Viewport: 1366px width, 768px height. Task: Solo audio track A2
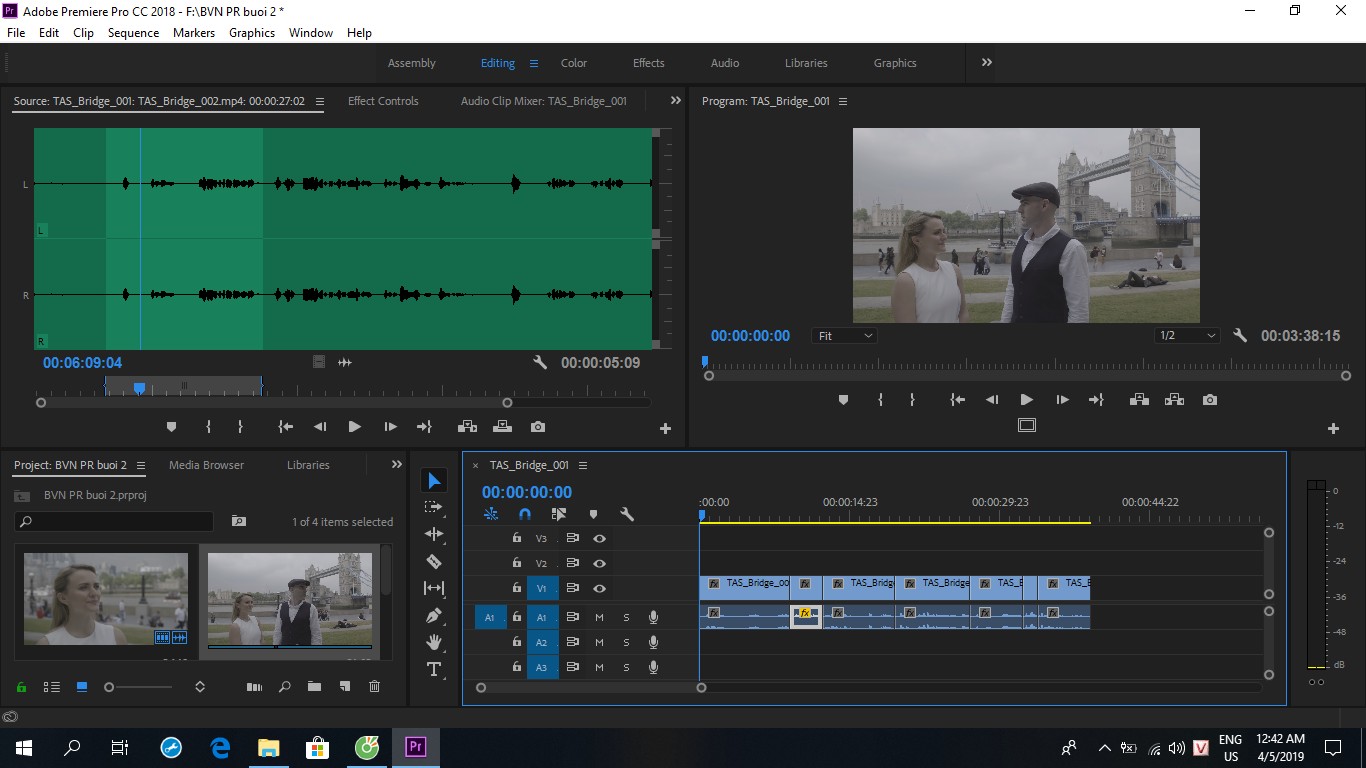point(626,642)
